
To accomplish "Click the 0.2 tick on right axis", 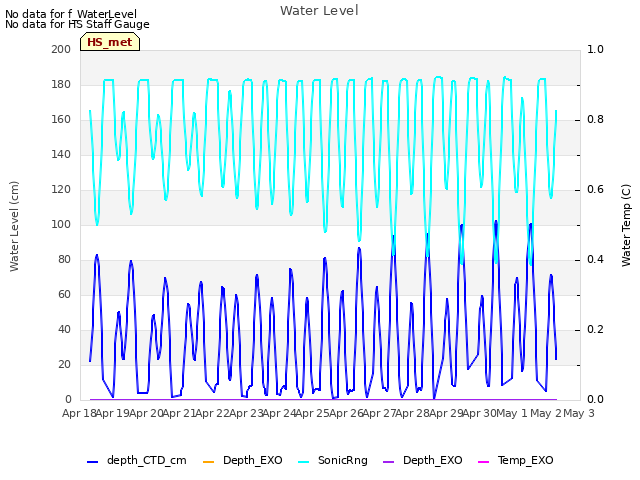I will pos(595,330).
